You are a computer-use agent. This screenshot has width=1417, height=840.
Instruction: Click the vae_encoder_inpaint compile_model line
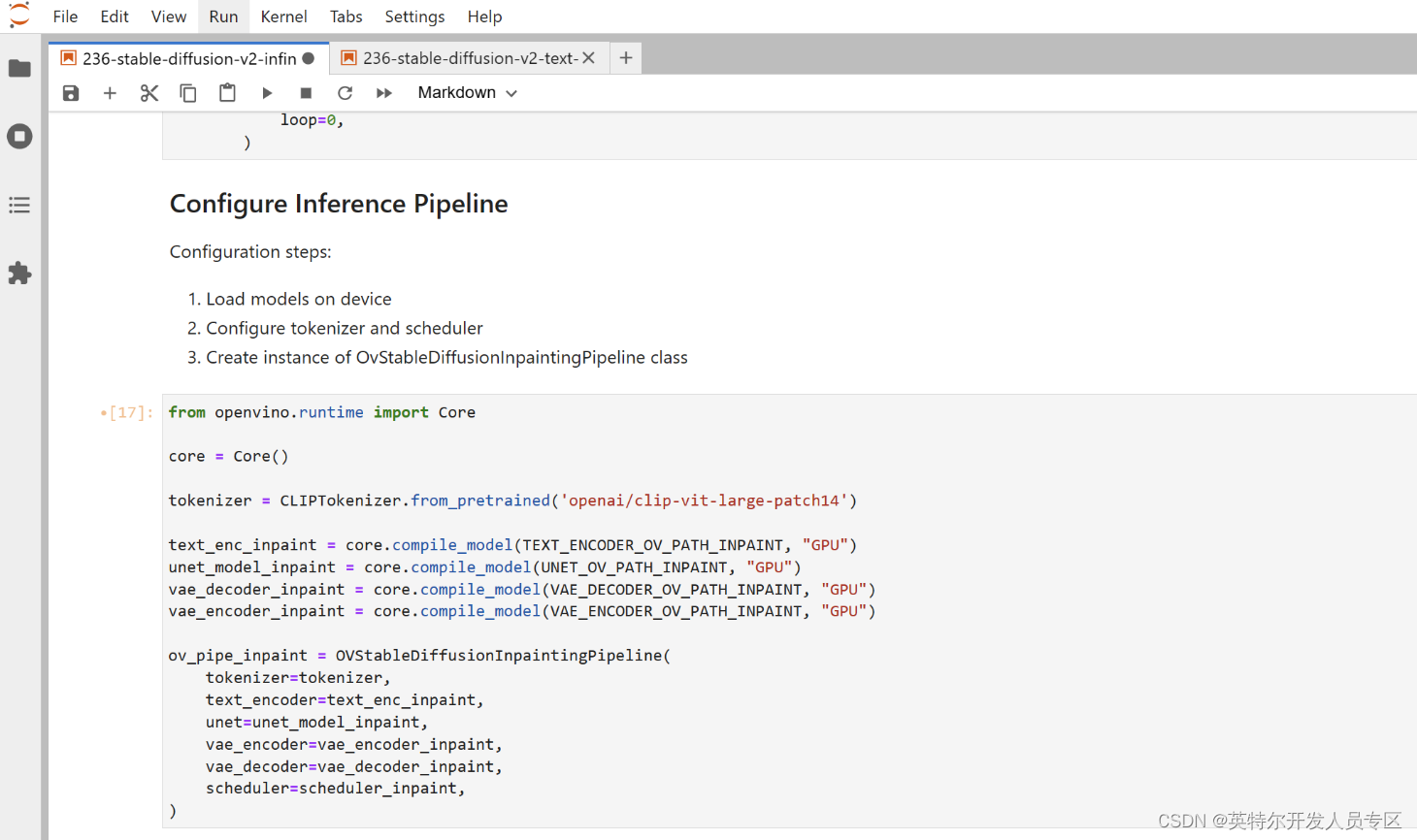tap(522, 612)
